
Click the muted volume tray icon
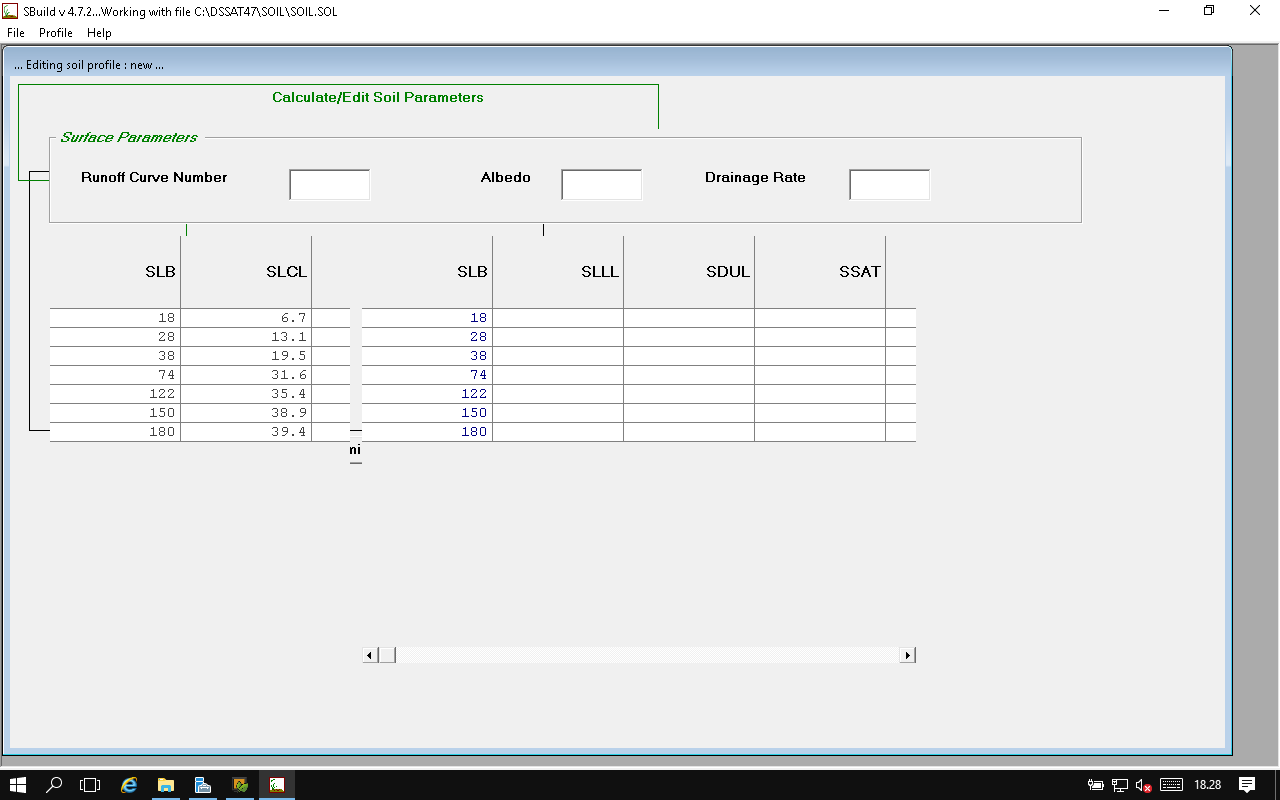click(x=1143, y=785)
